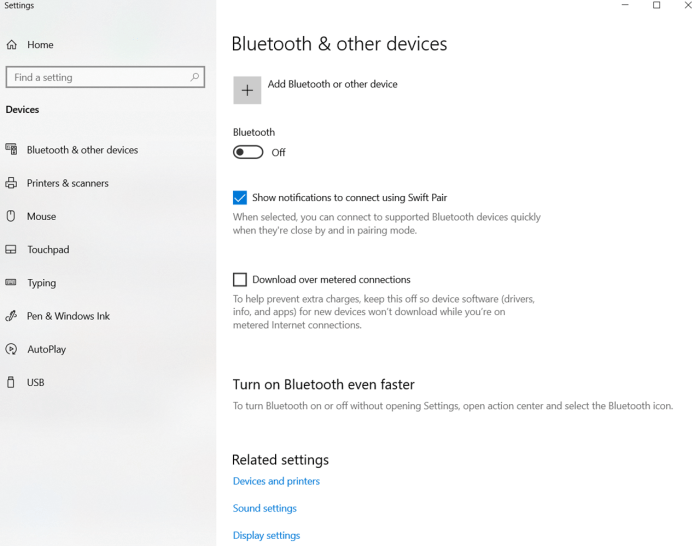Open the Display settings link
700x546 pixels.
click(x=266, y=535)
